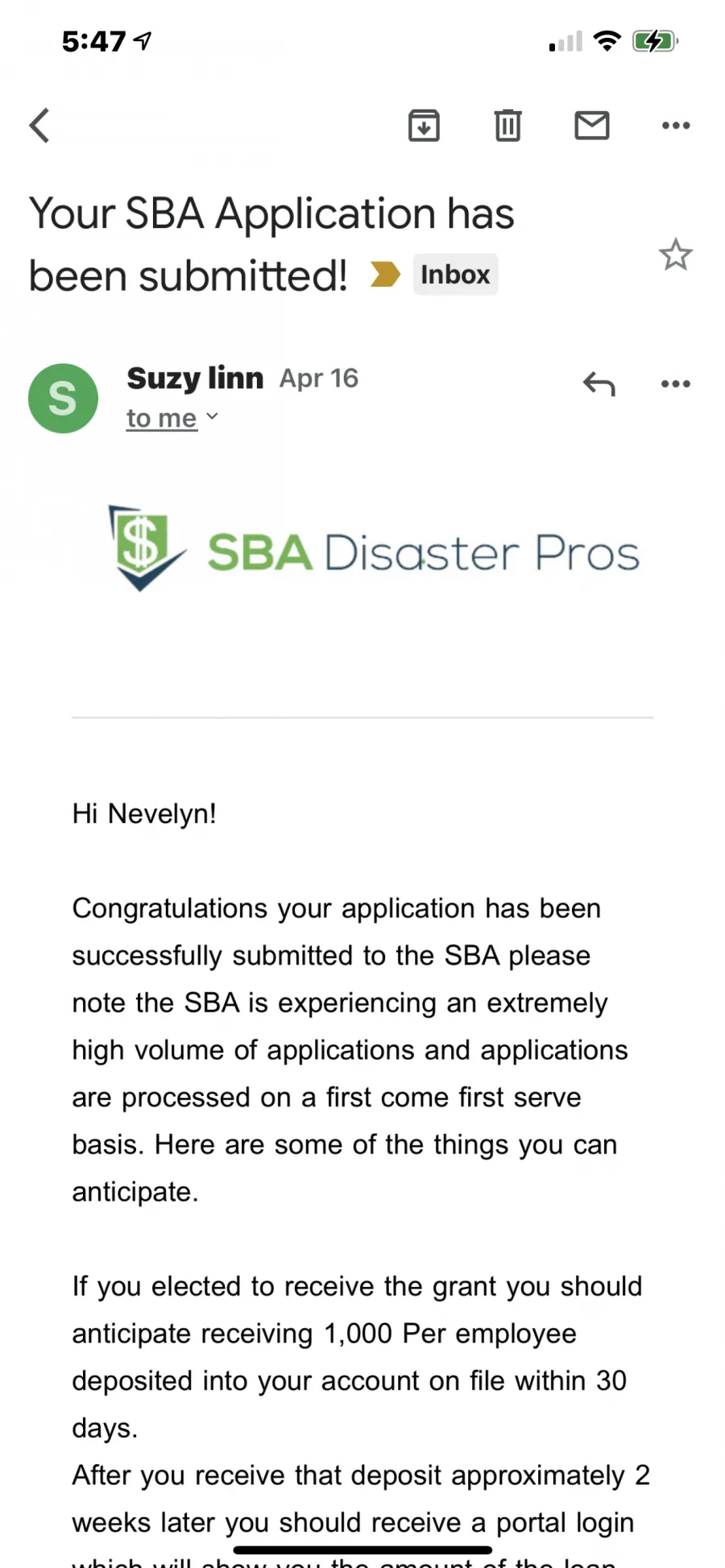Tap the home indicator bar at bottom
The width and height of the screenshot is (725, 1568).
[362, 1549]
